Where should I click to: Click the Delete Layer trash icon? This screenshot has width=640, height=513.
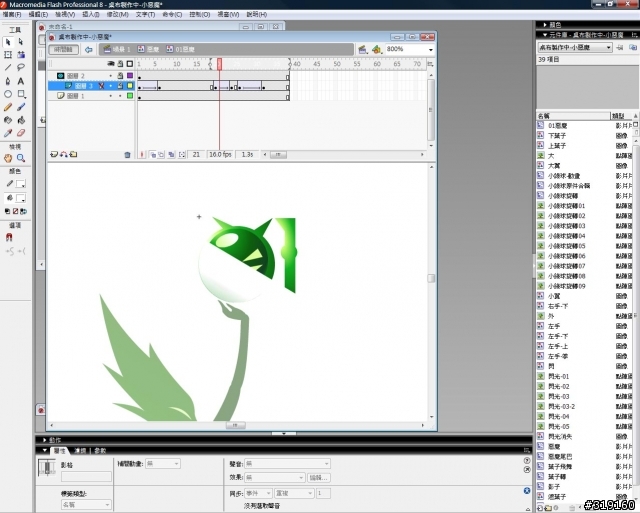coord(127,155)
